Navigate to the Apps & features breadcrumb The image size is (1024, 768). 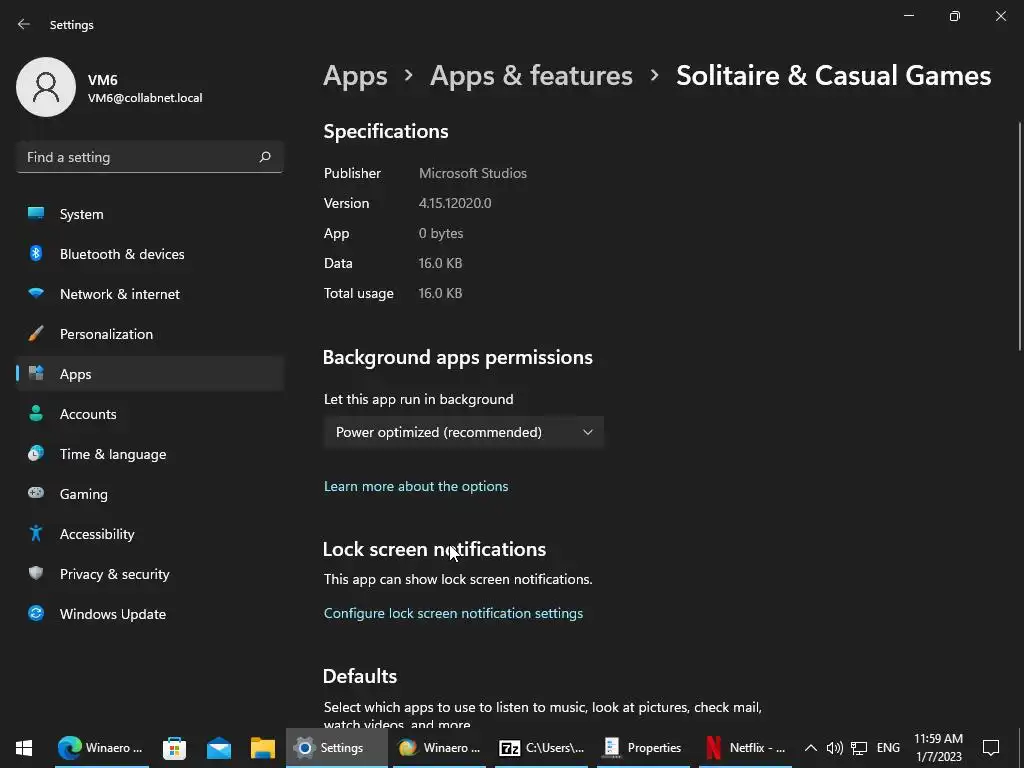point(531,76)
